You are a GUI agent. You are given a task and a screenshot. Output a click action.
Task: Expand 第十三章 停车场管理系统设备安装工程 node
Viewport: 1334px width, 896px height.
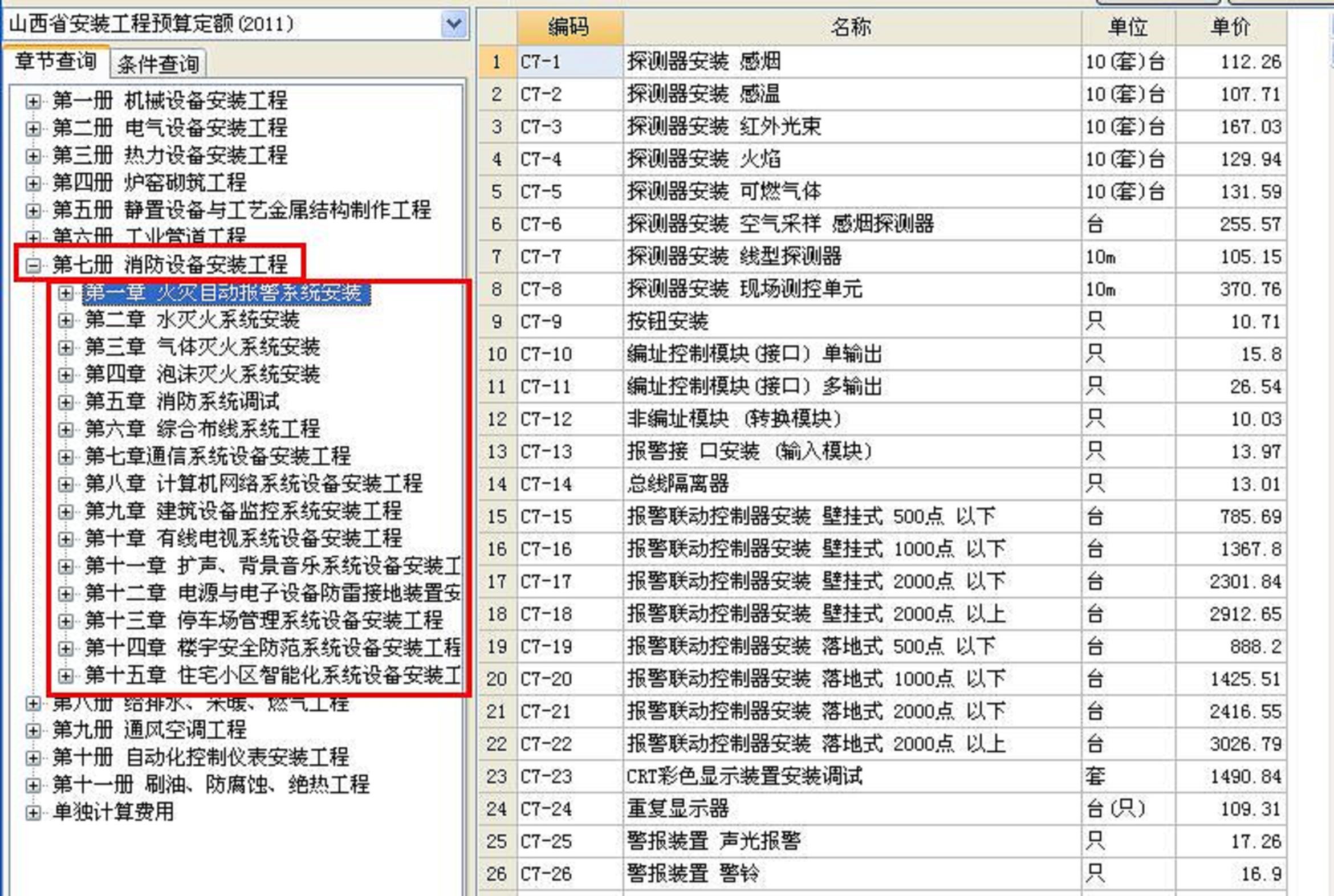66,621
